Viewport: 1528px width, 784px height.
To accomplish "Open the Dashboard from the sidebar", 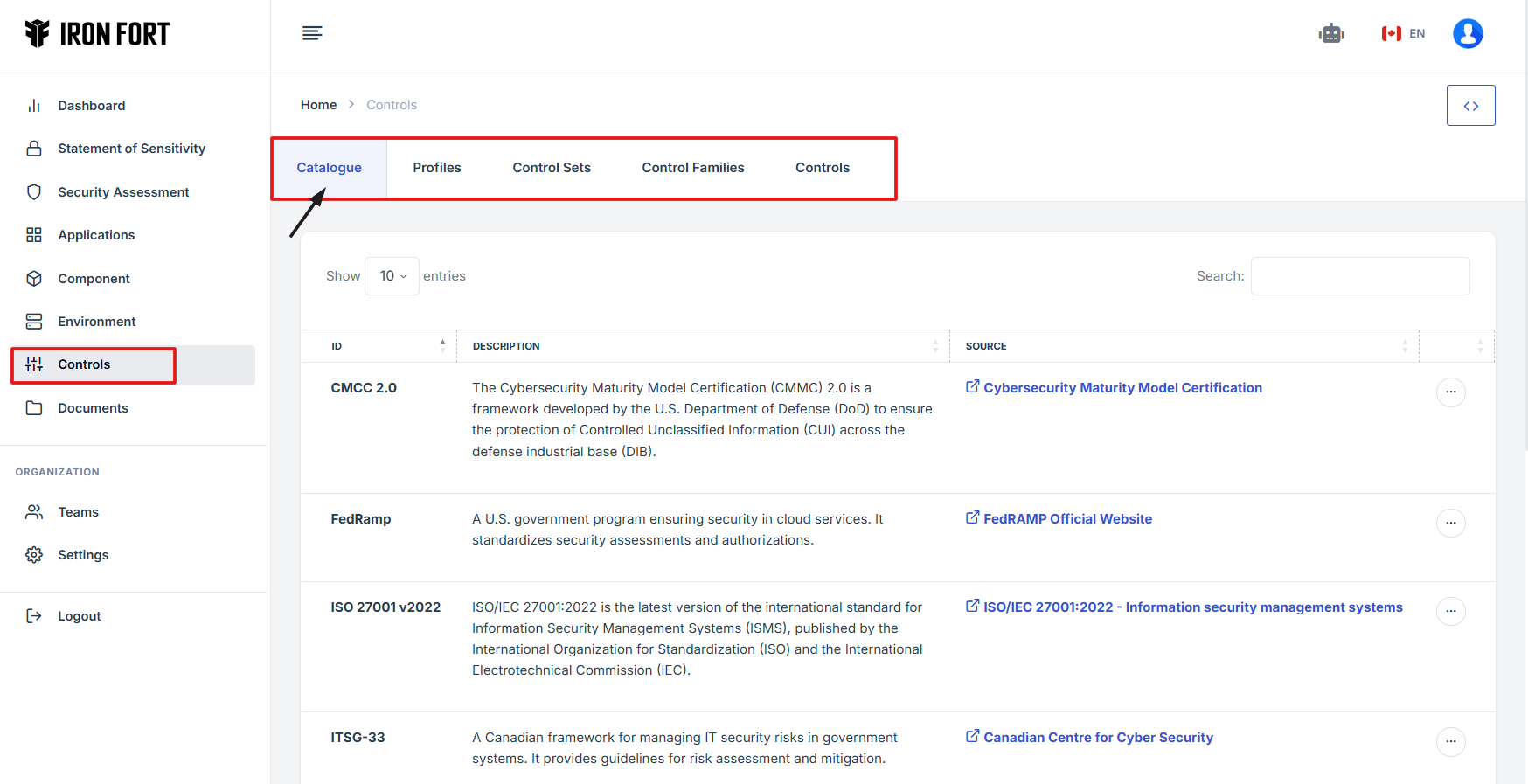I will point(91,106).
